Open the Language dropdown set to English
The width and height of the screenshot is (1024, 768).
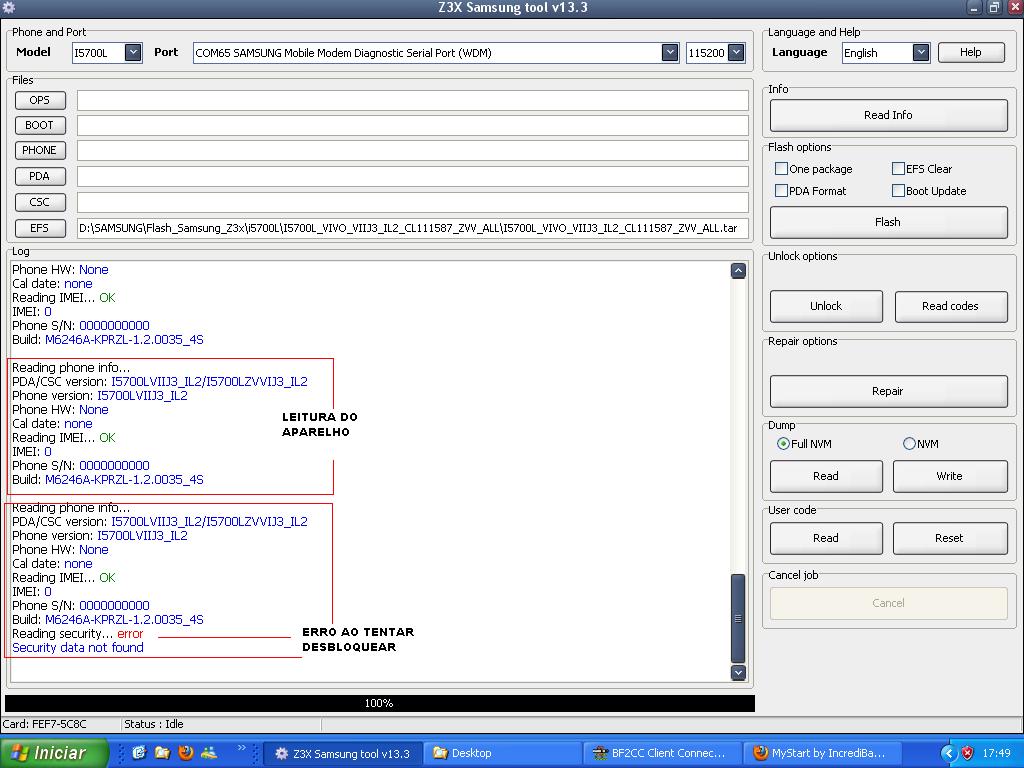(x=921, y=53)
